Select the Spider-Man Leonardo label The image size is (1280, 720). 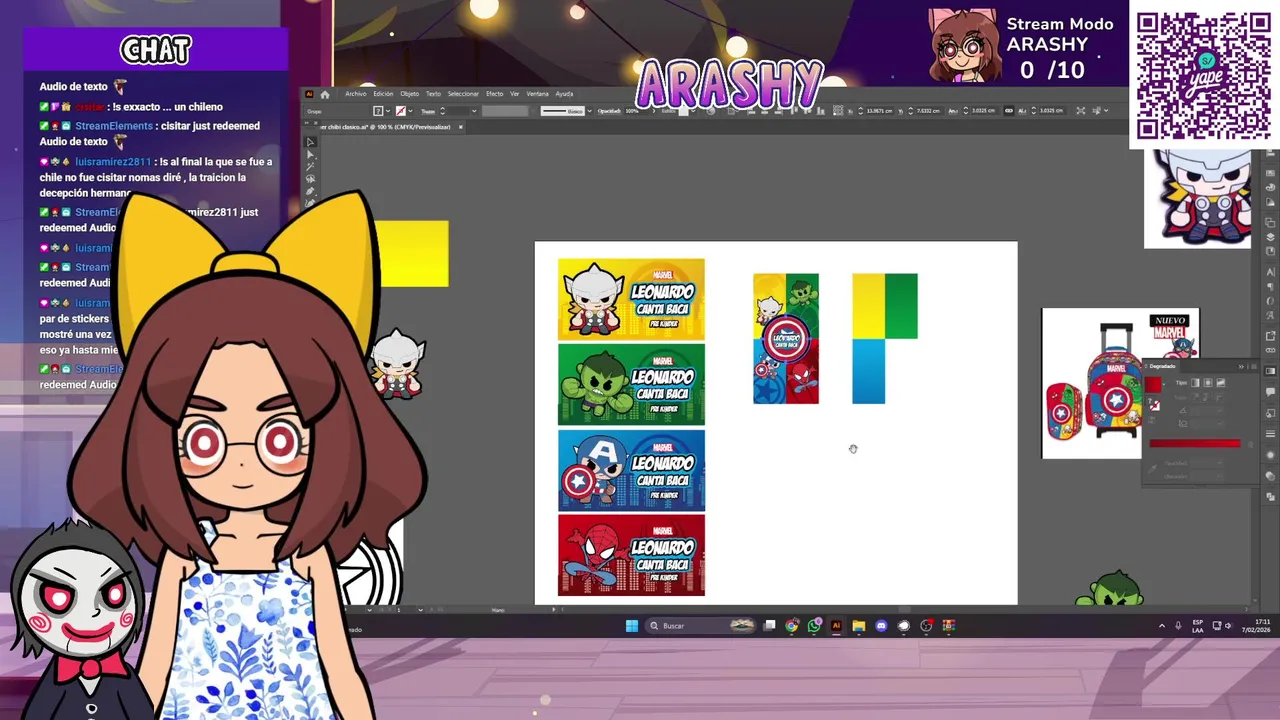(631, 555)
